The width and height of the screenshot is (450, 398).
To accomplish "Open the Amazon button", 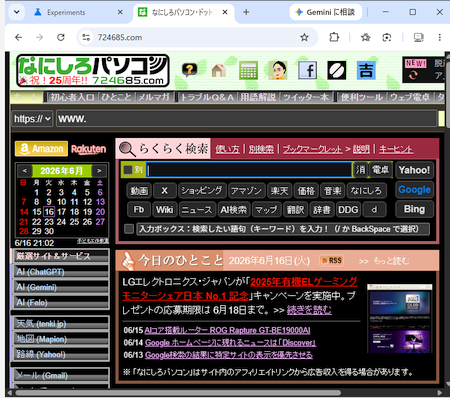I will pyautogui.click(x=41, y=149).
